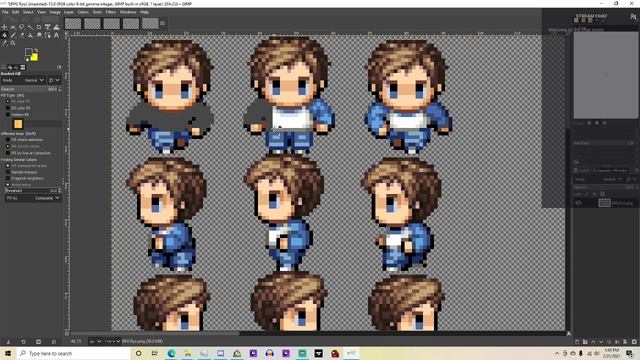The image size is (640, 360).
Task: Delete tool preset in Tool Options
Action: [38, 341]
